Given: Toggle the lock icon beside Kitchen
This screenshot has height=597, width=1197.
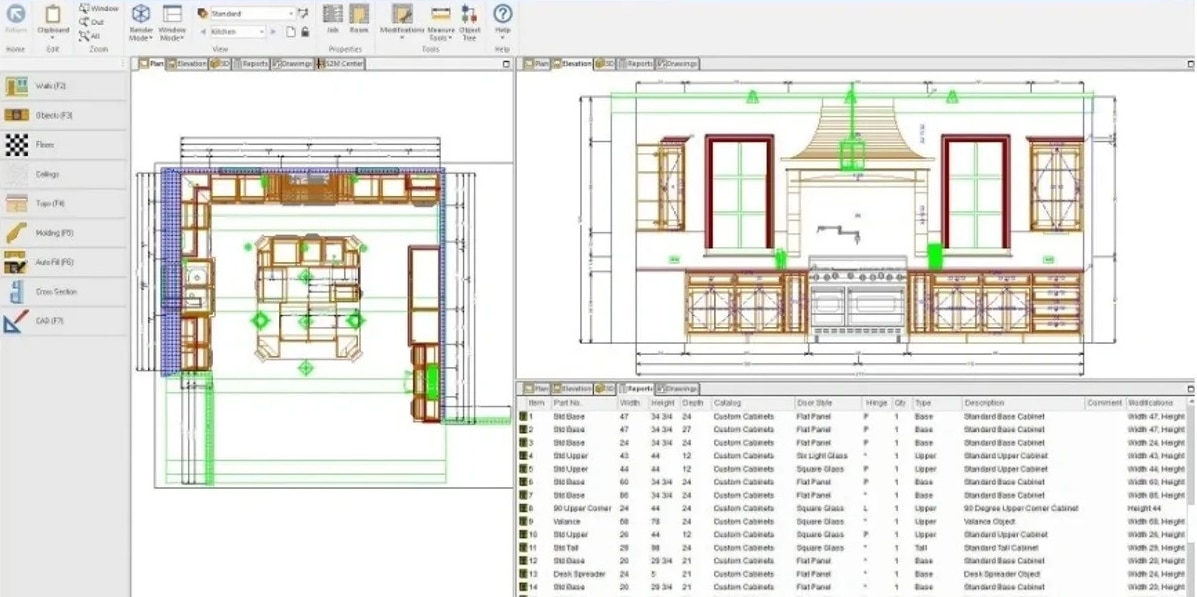Looking at the screenshot, I should 305,32.
